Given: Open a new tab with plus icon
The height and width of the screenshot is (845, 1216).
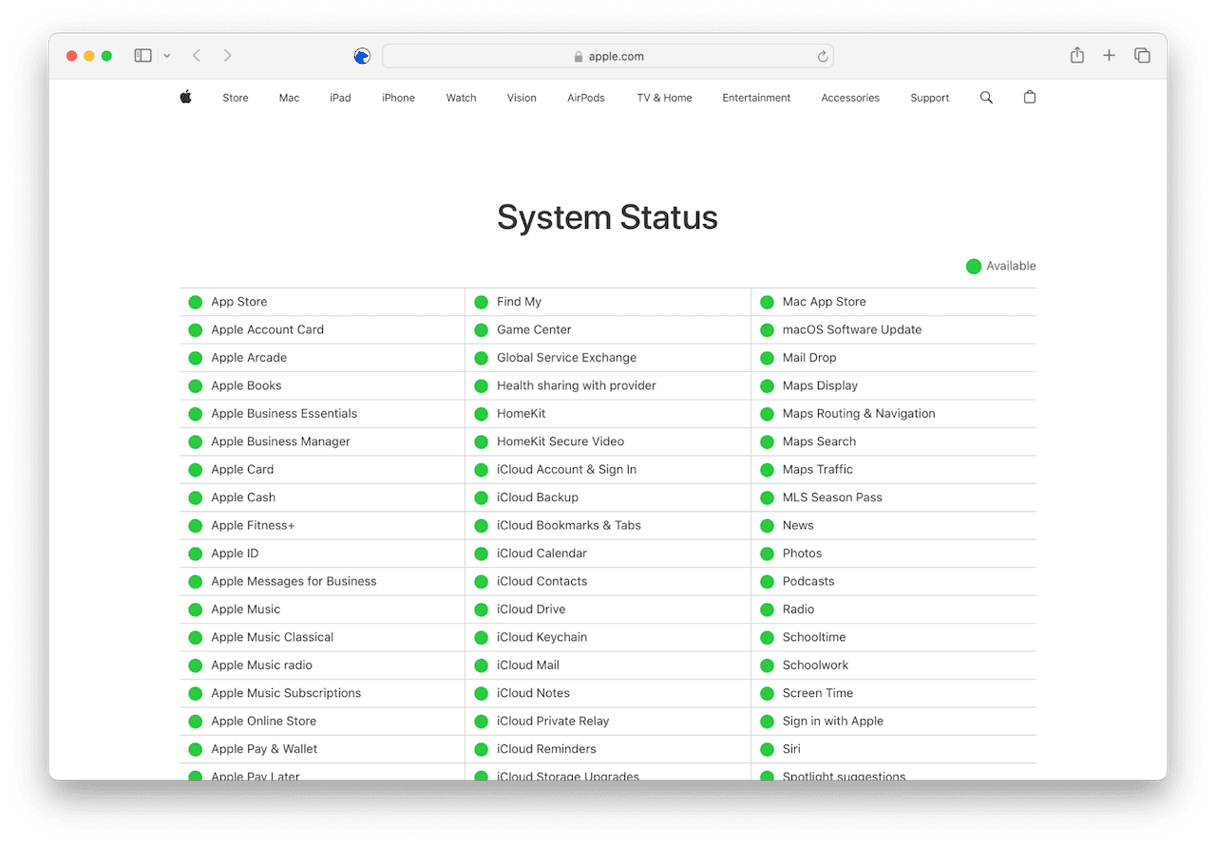Looking at the screenshot, I should 1109,56.
